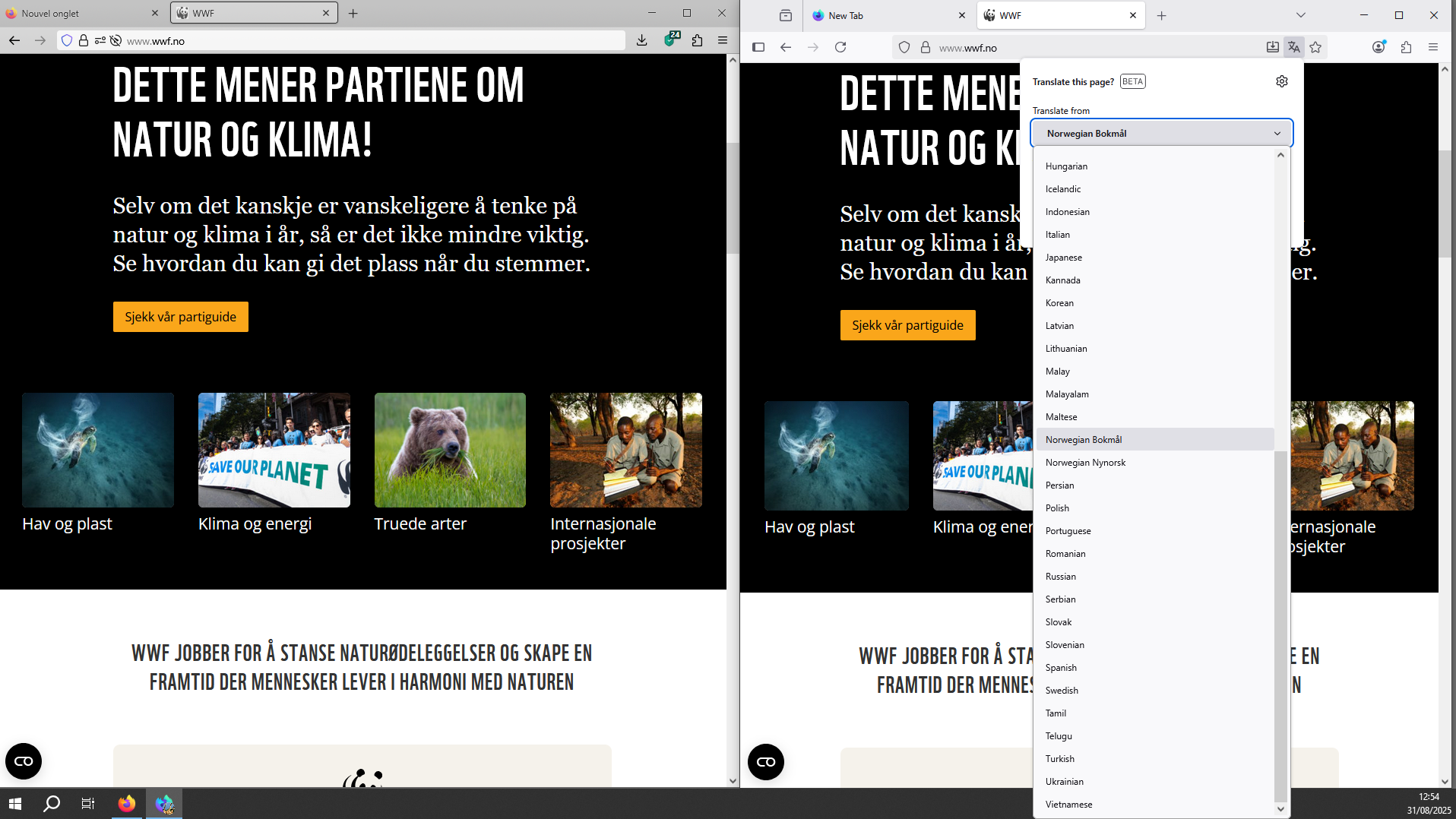Open the recent tabs icon in right window
Image resolution: width=1456 pixels, height=819 pixels.
tap(786, 15)
